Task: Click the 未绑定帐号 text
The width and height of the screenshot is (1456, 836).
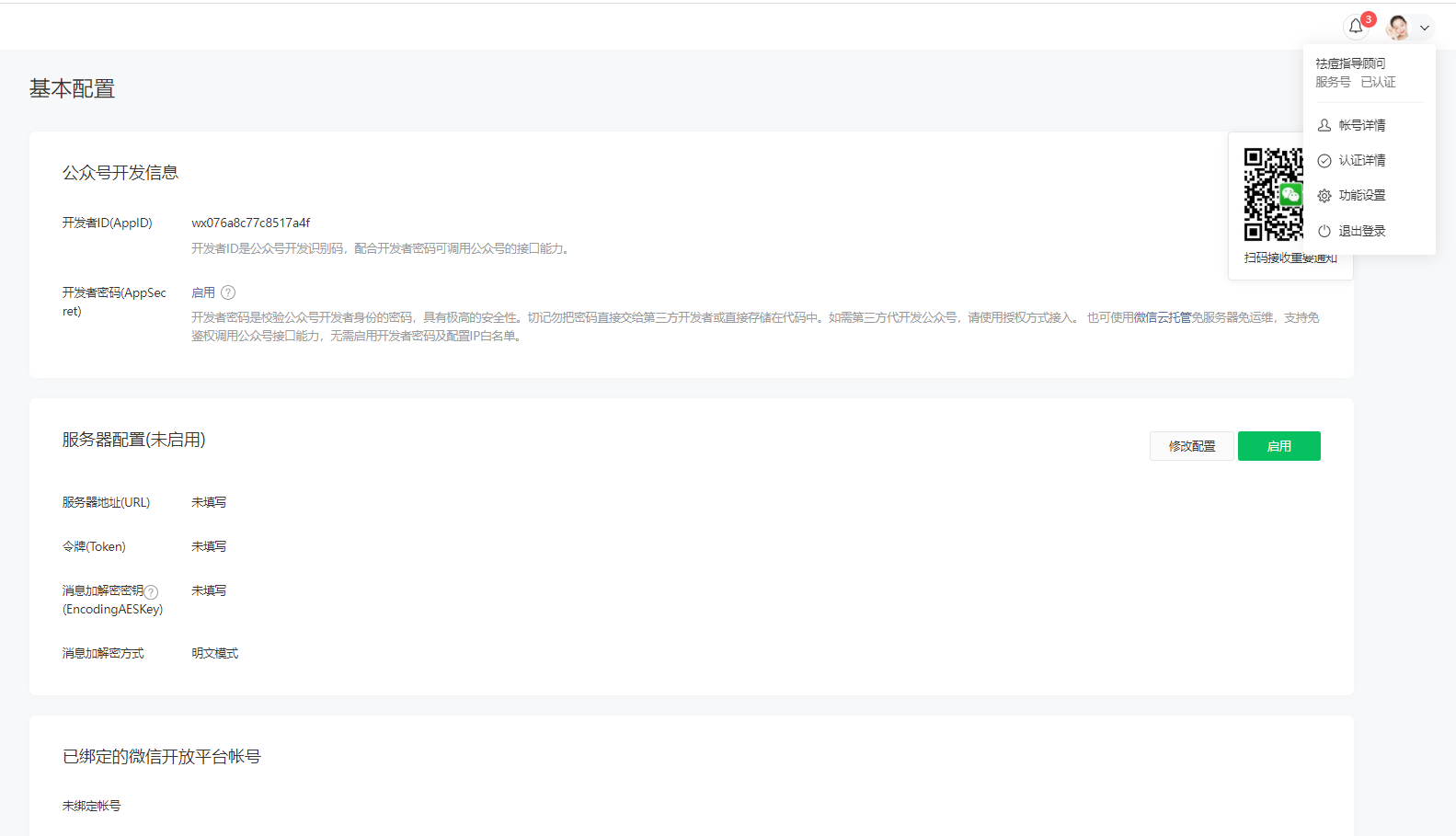Action: point(91,806)
